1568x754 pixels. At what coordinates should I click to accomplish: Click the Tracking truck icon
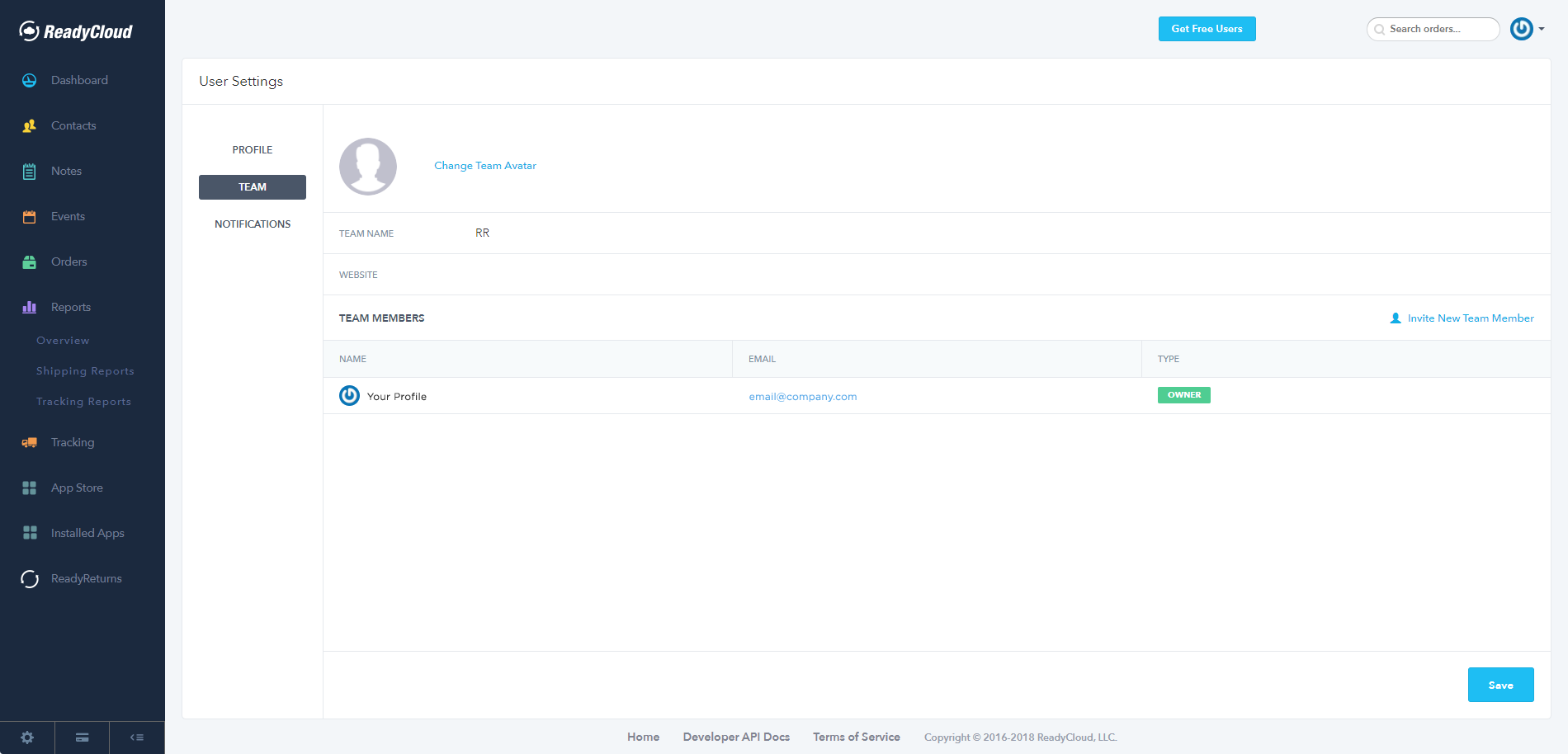point(30,442)
